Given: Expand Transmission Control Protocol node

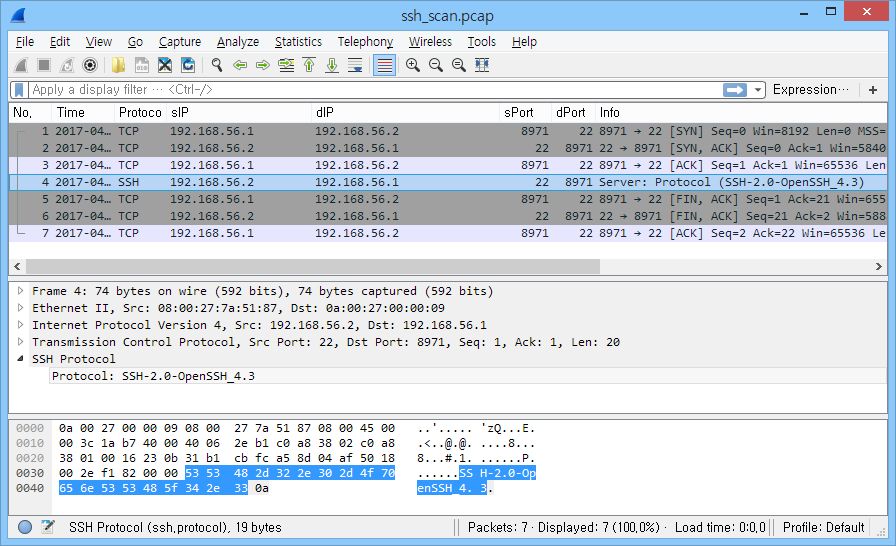Looking at the screenshot, I should [x=21, y=342].
